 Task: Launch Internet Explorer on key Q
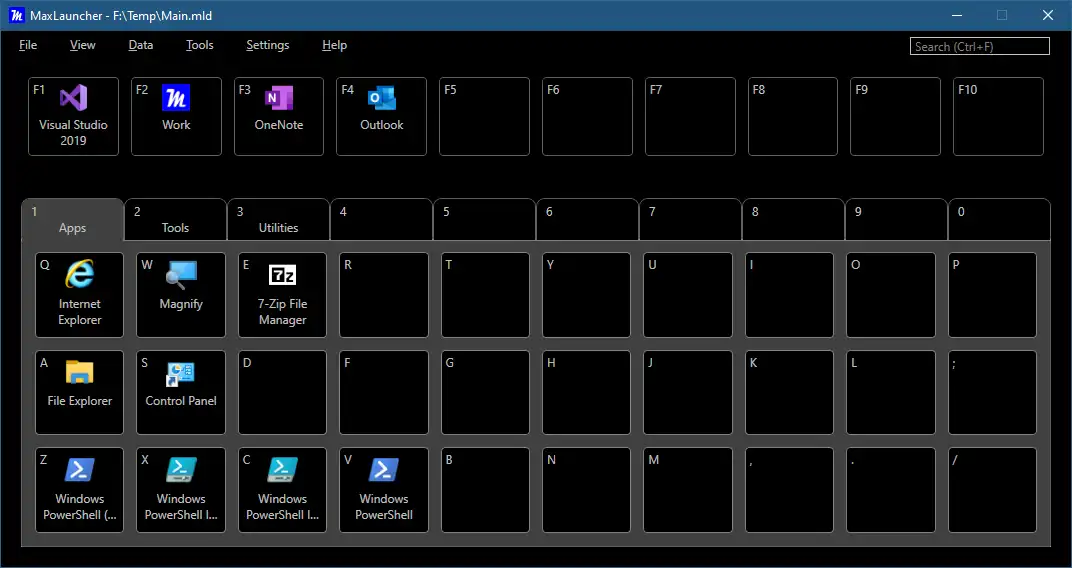coord(79,295)
